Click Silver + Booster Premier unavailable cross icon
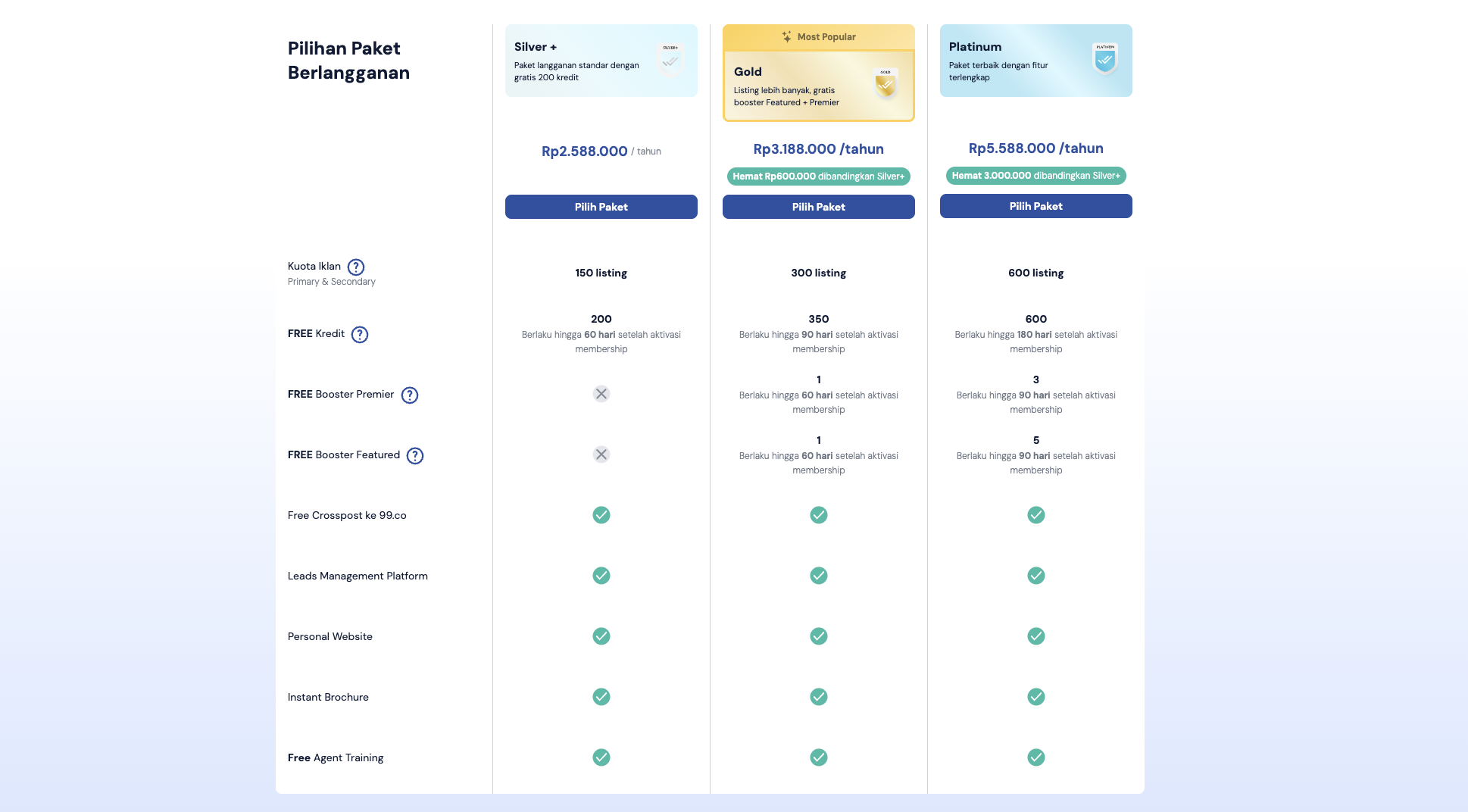 [x=601, y=394]
